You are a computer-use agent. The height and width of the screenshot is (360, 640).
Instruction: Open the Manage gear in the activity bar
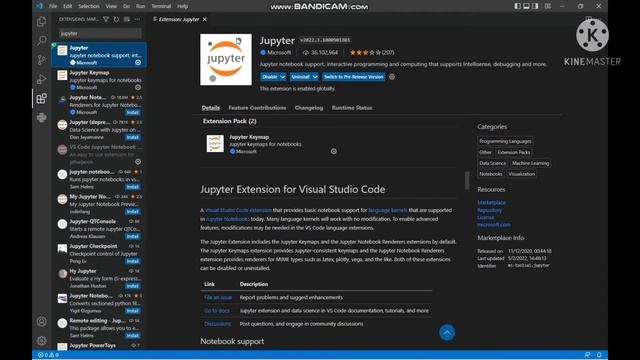pos(42,340)
